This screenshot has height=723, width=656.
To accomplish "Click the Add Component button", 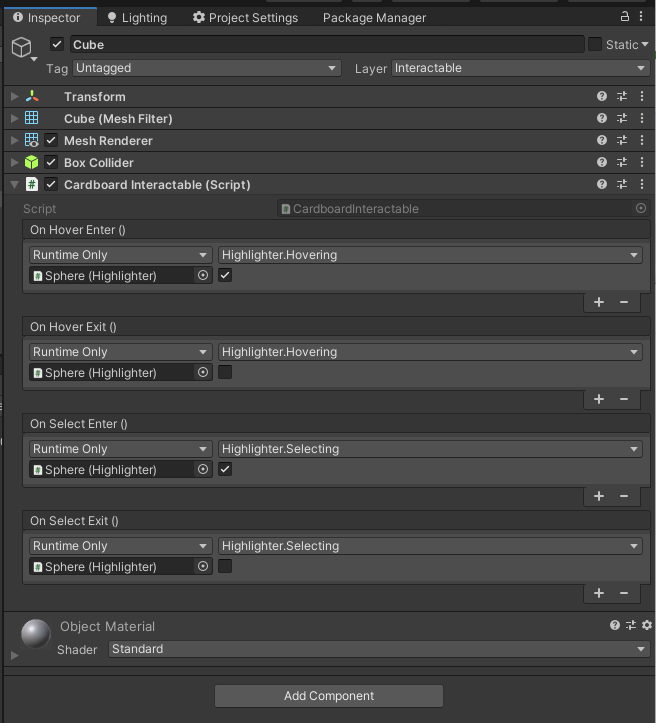I will click(329, 696).
